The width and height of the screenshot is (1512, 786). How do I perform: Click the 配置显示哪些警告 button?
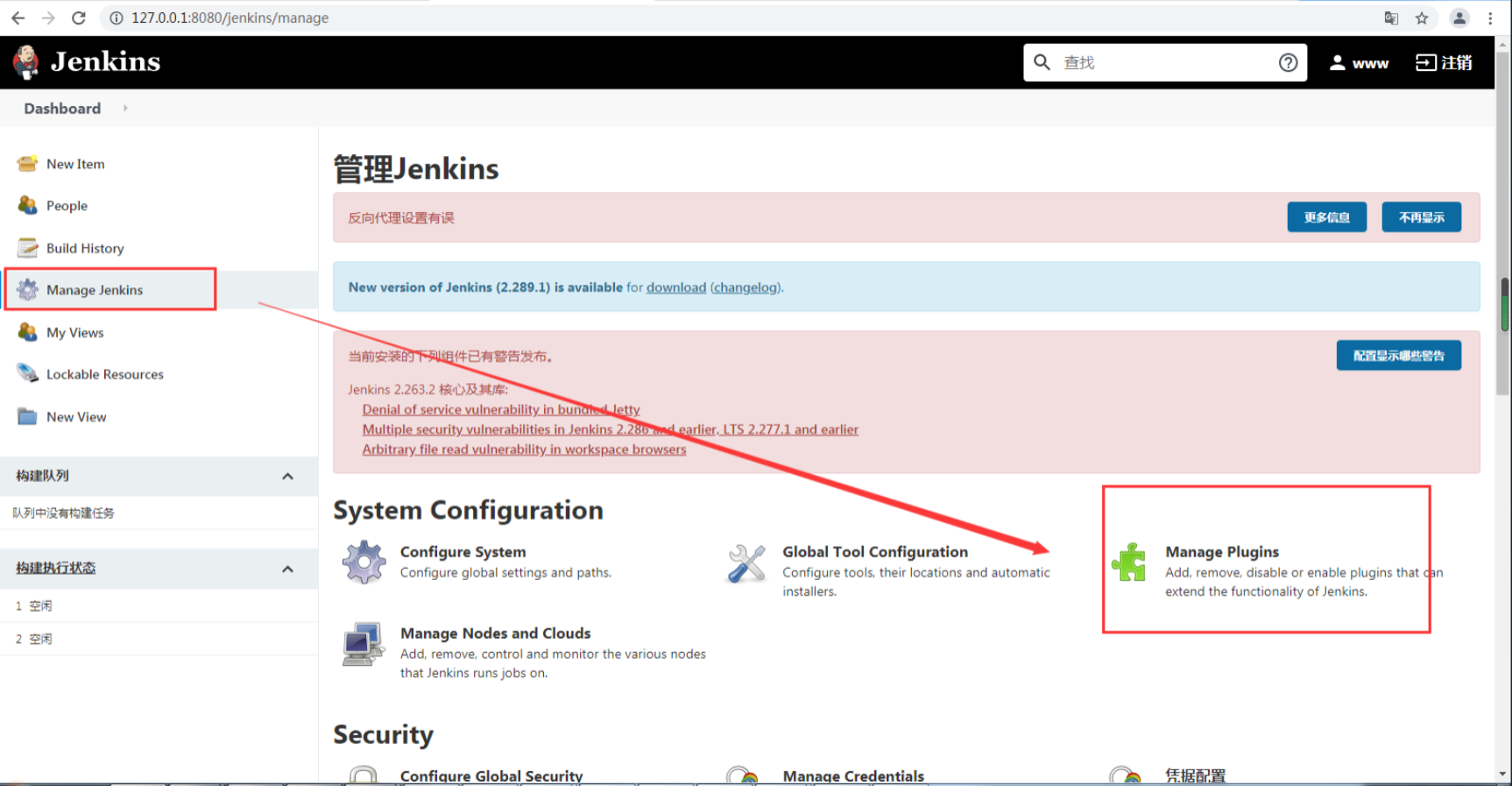[1398, 356]
